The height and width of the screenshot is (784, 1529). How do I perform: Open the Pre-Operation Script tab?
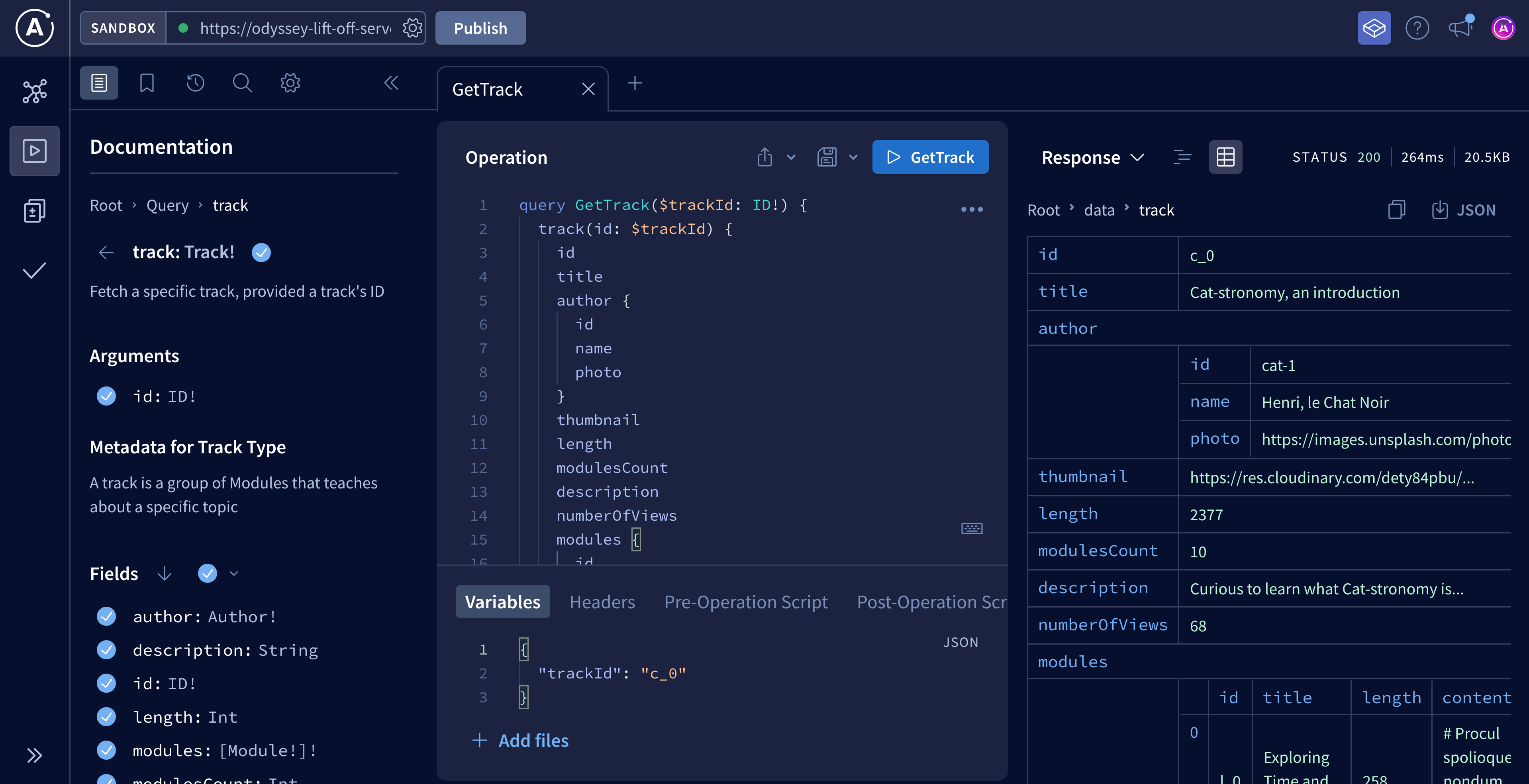[745, 602]
